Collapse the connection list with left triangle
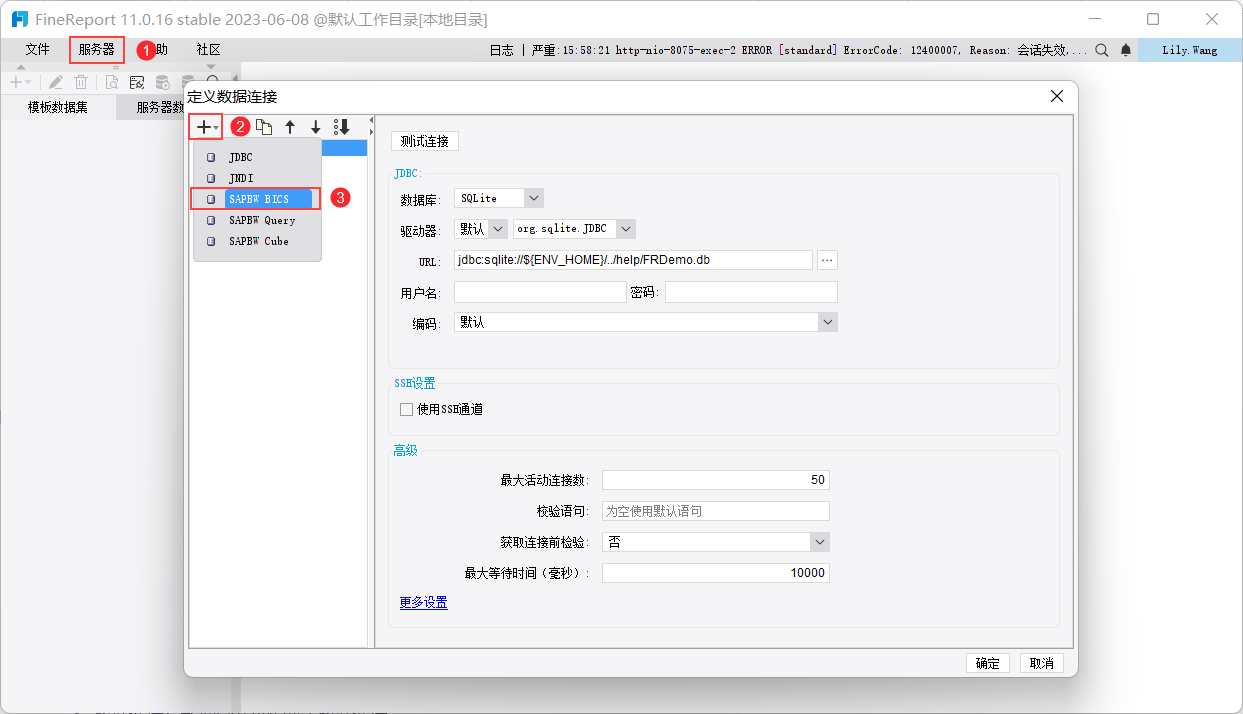This screenshot has width=1243, height=714. pyautogui.click(x=371, y=121)
